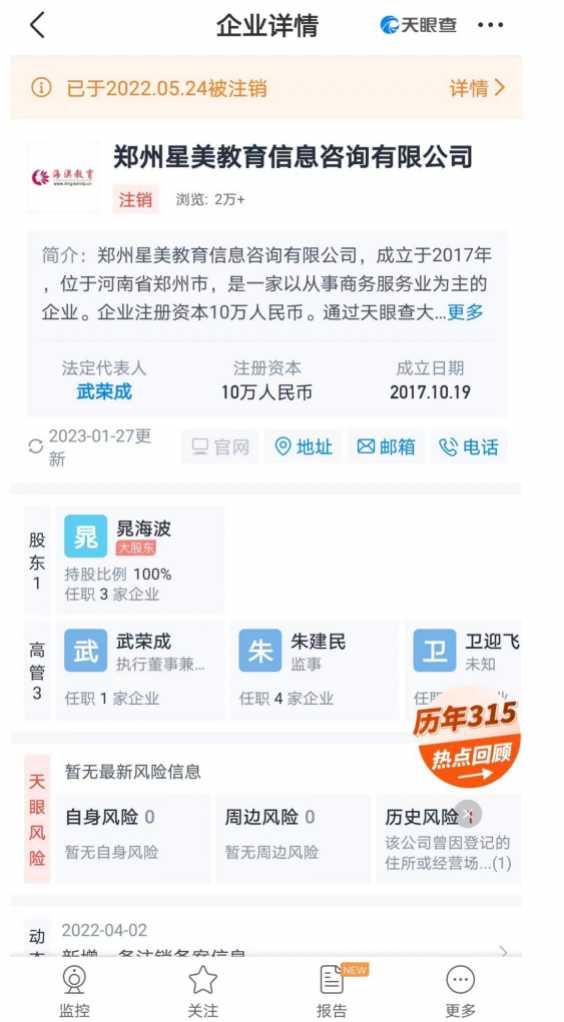Open the 报告 report tab
Screen dimensions: 564x1022
(332, 991)
